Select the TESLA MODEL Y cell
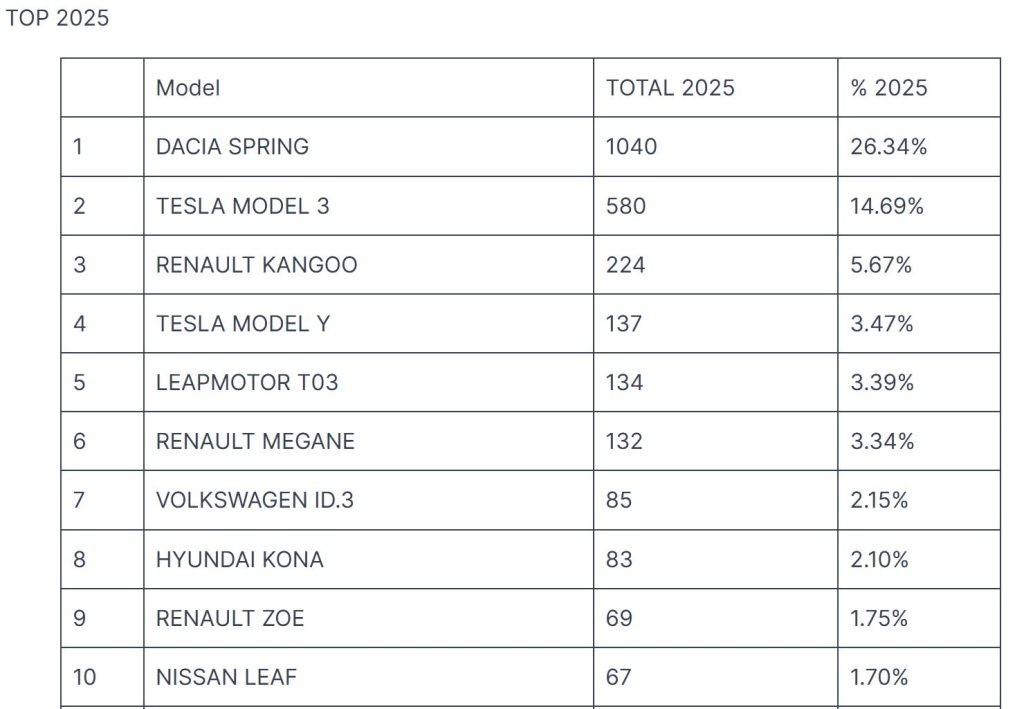 coord(242,324)
